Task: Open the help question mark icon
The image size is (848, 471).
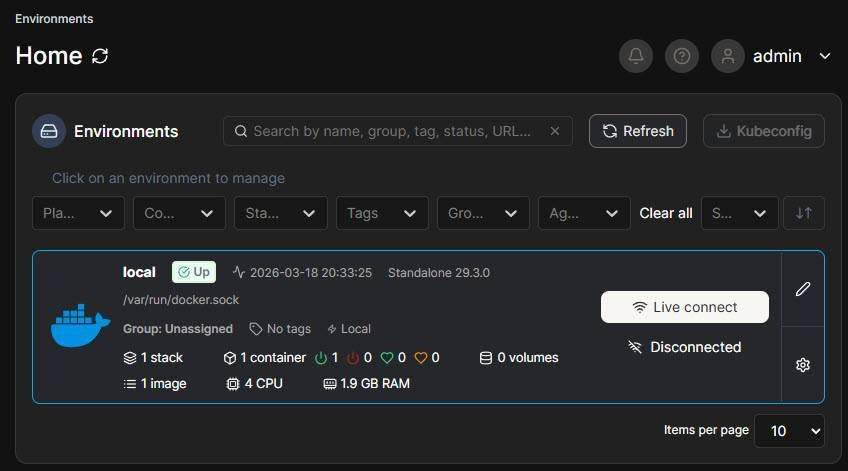Action: click(681, 56)
